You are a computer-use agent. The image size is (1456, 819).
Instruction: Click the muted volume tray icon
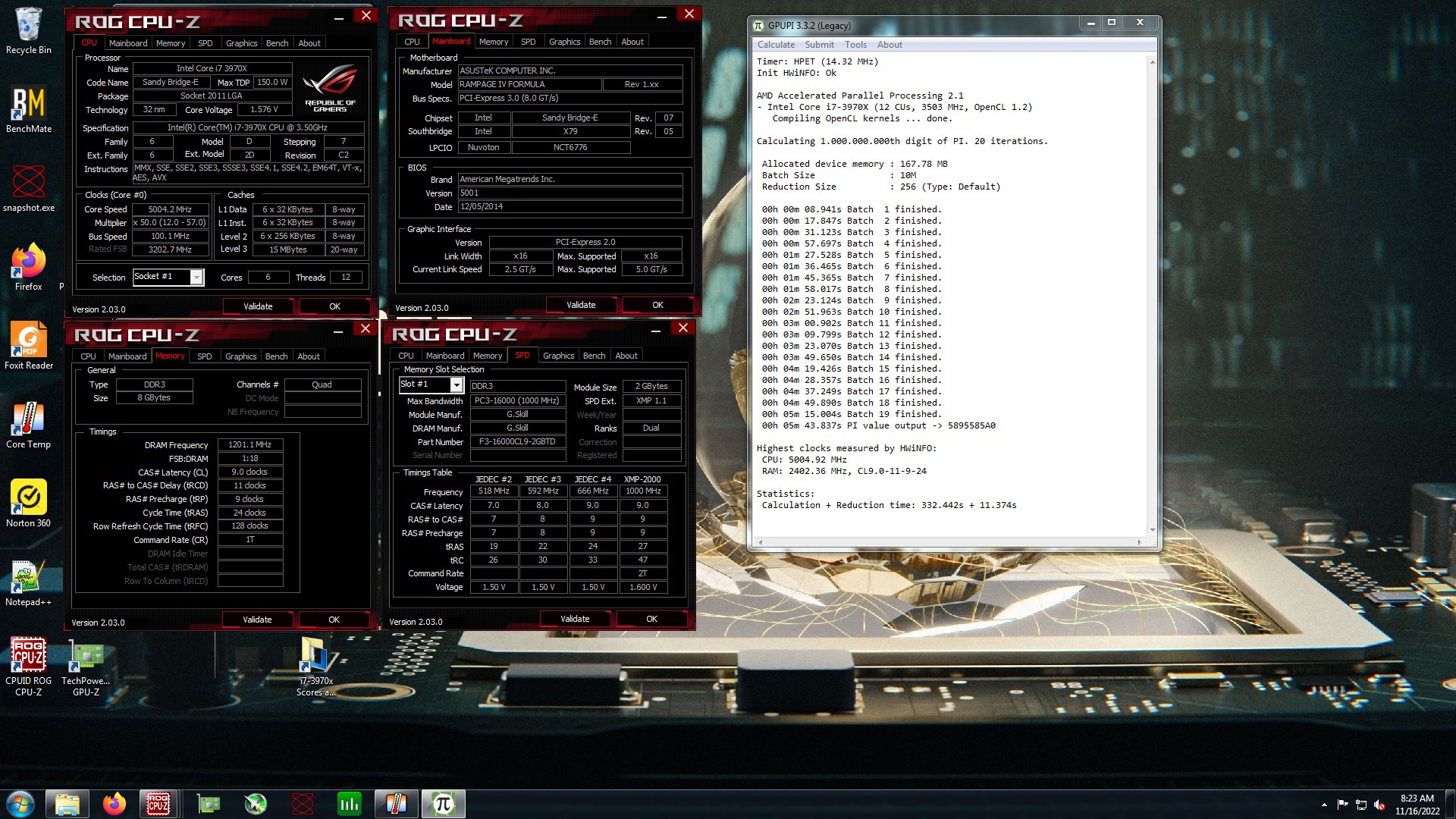pos(1379,805)
